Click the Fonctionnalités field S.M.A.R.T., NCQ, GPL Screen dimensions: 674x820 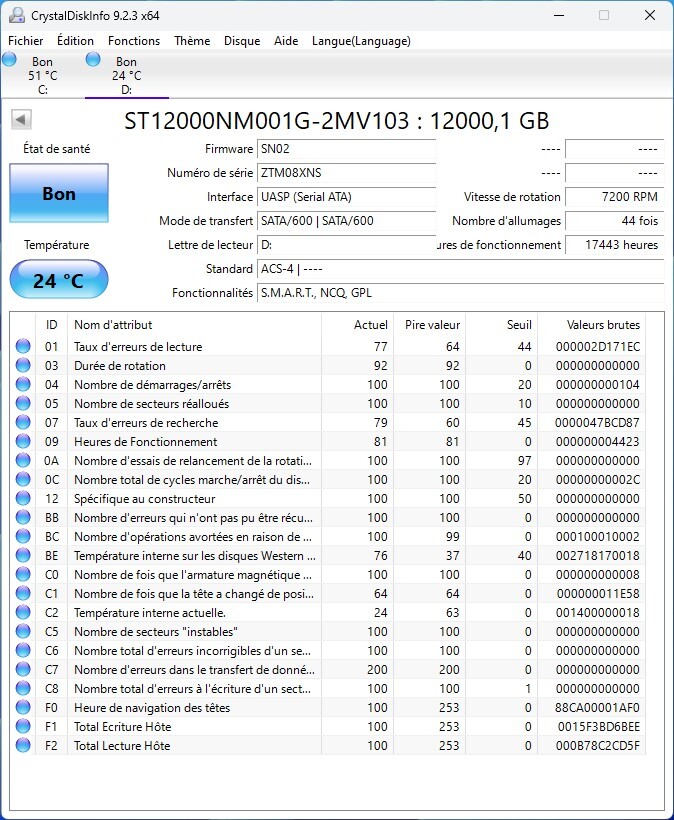(x=461, y=293)
